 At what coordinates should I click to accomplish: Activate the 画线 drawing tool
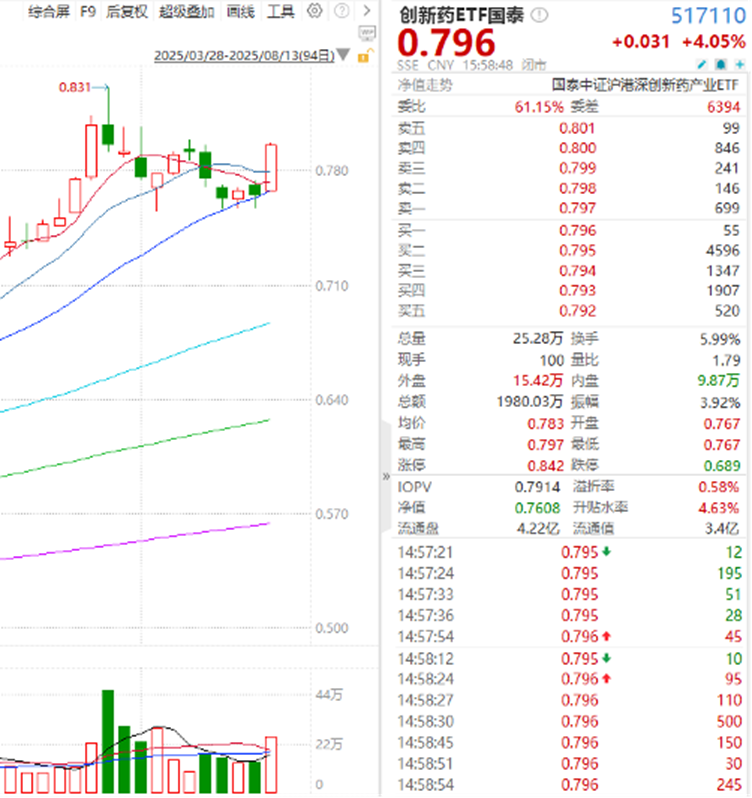tap(240, 12)
